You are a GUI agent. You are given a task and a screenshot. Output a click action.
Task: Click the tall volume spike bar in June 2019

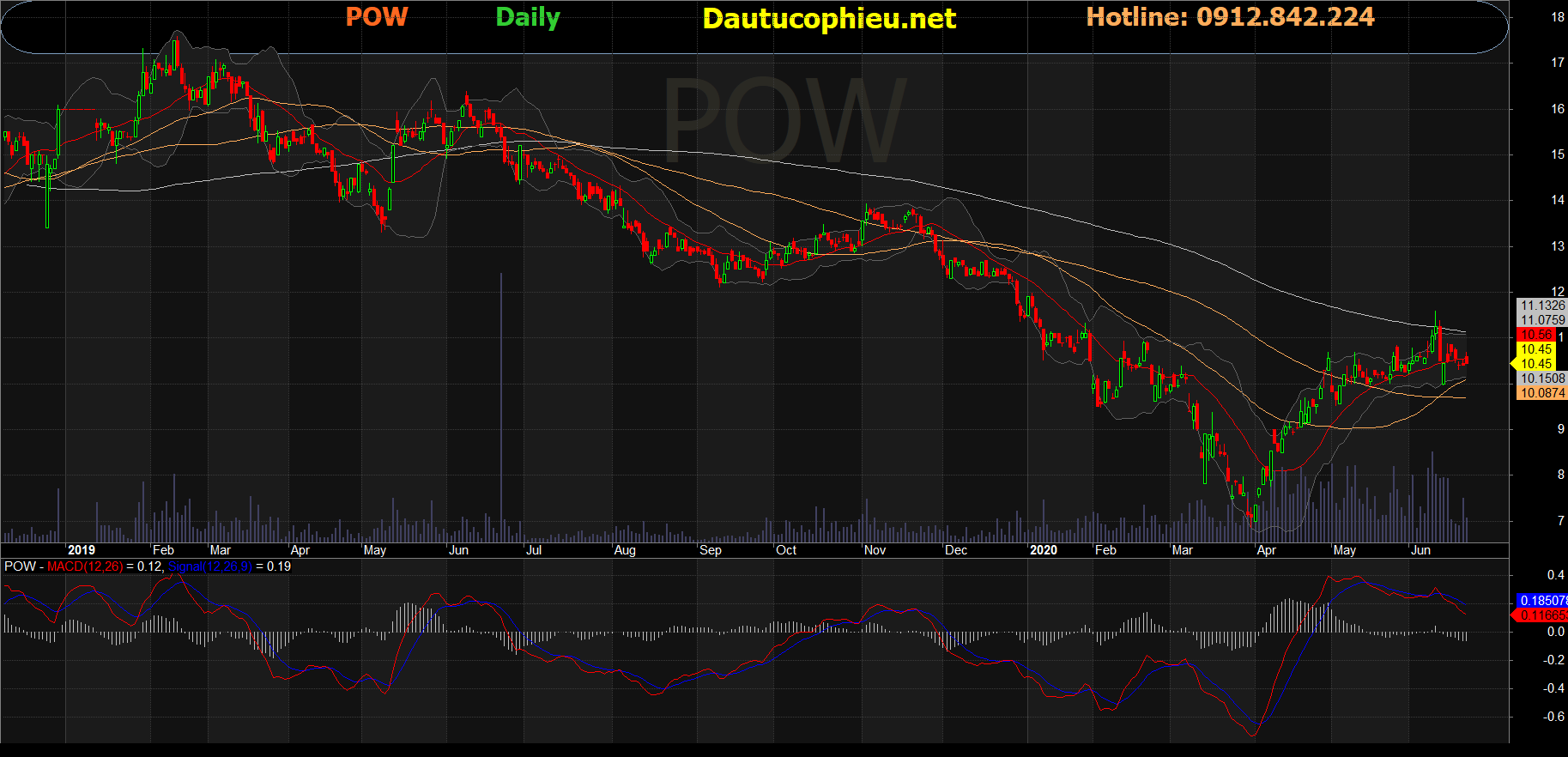(501, 403)
